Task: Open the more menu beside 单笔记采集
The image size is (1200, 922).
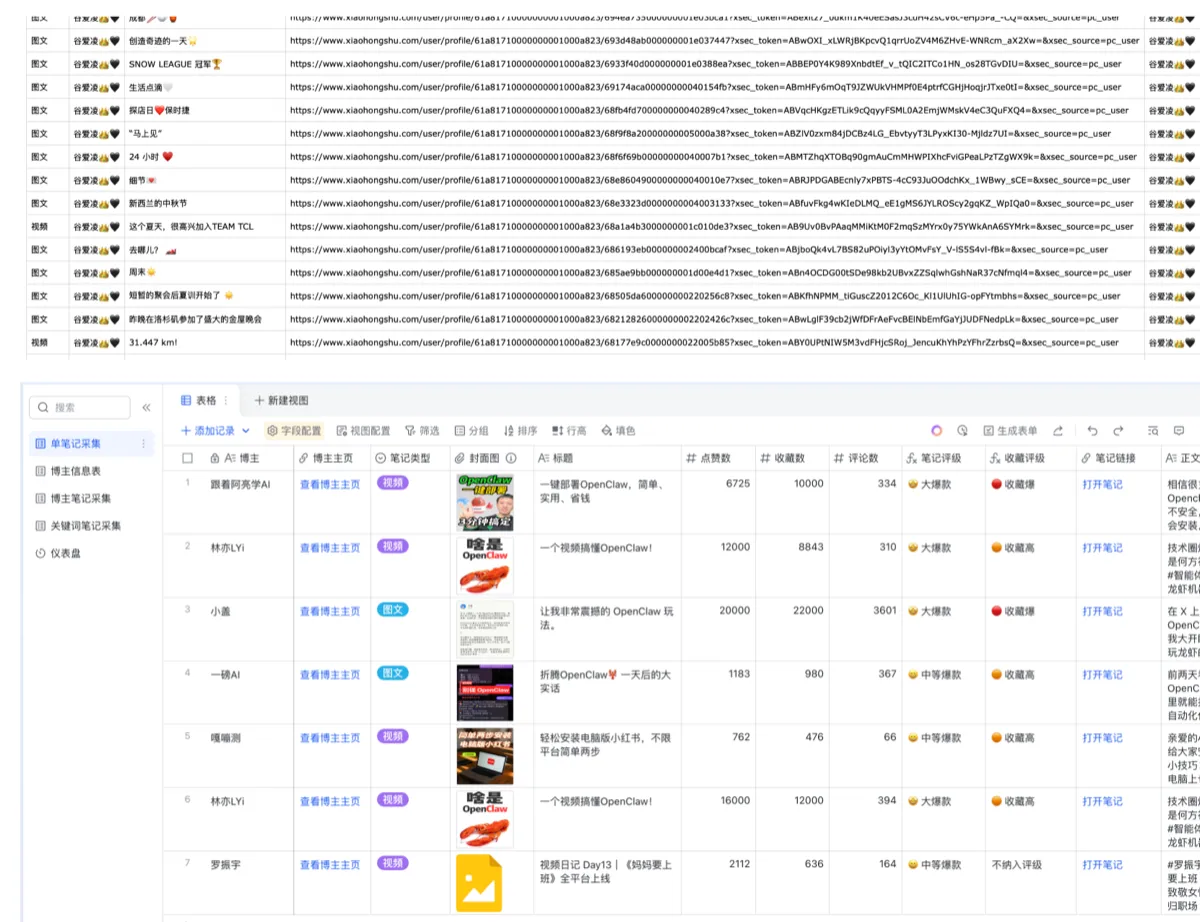Action: pyautogui.click(x=143, y=444)
